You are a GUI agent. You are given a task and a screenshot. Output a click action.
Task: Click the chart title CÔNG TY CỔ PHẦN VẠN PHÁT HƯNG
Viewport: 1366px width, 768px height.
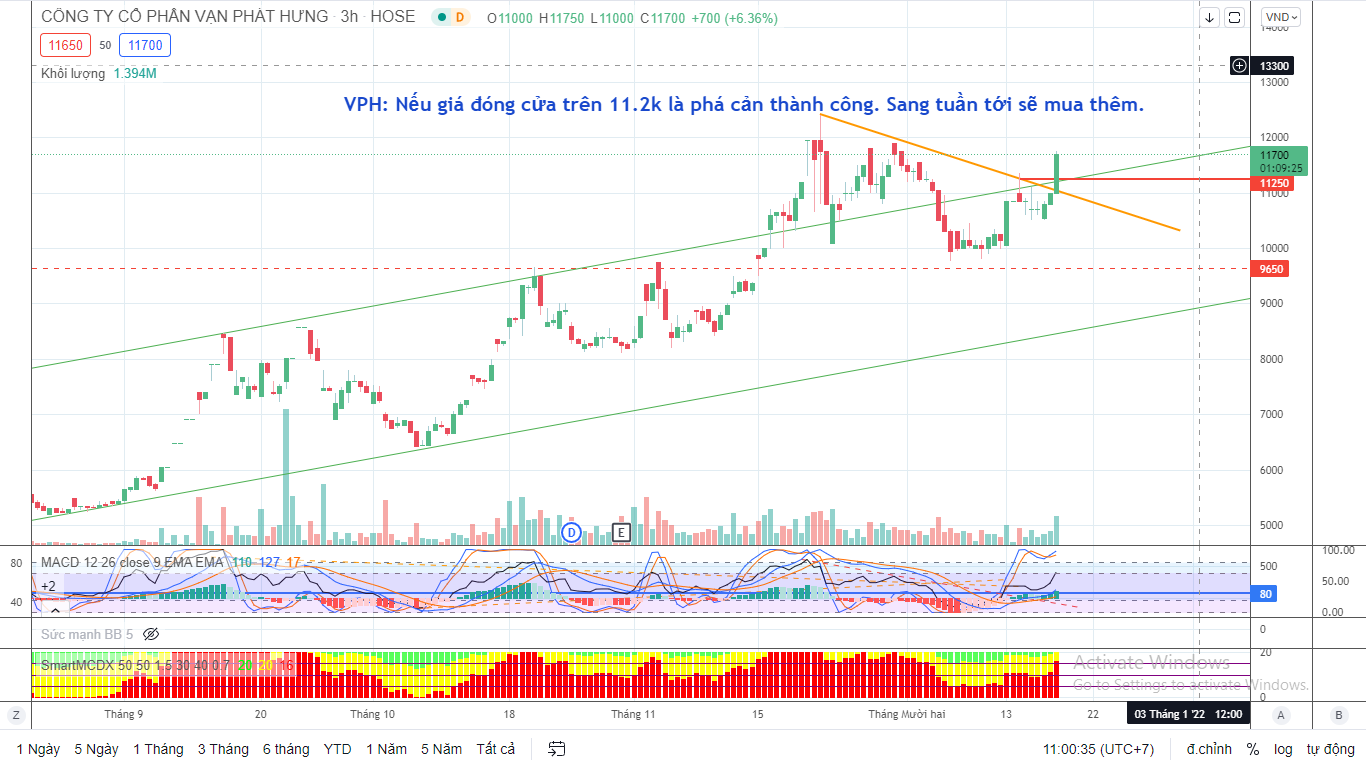tap(184, 17)
